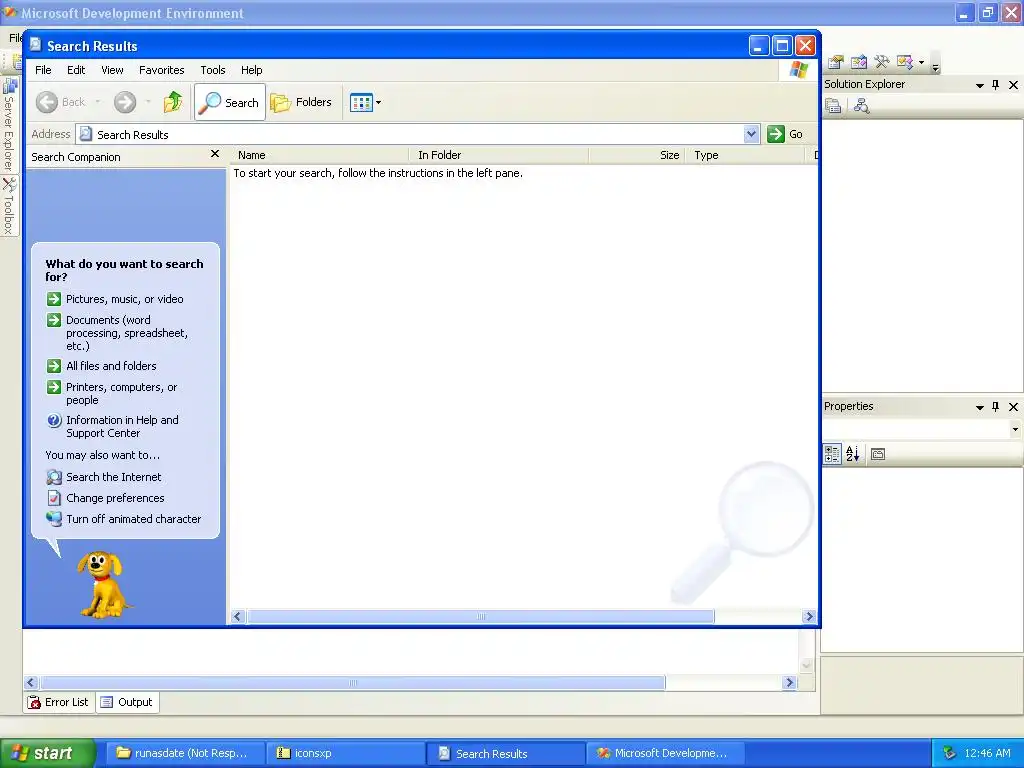The height and width of the screenshot is (768, 1024).
Task: Click the Forward navigation arrow icon
Action: [x=125, y=102]
